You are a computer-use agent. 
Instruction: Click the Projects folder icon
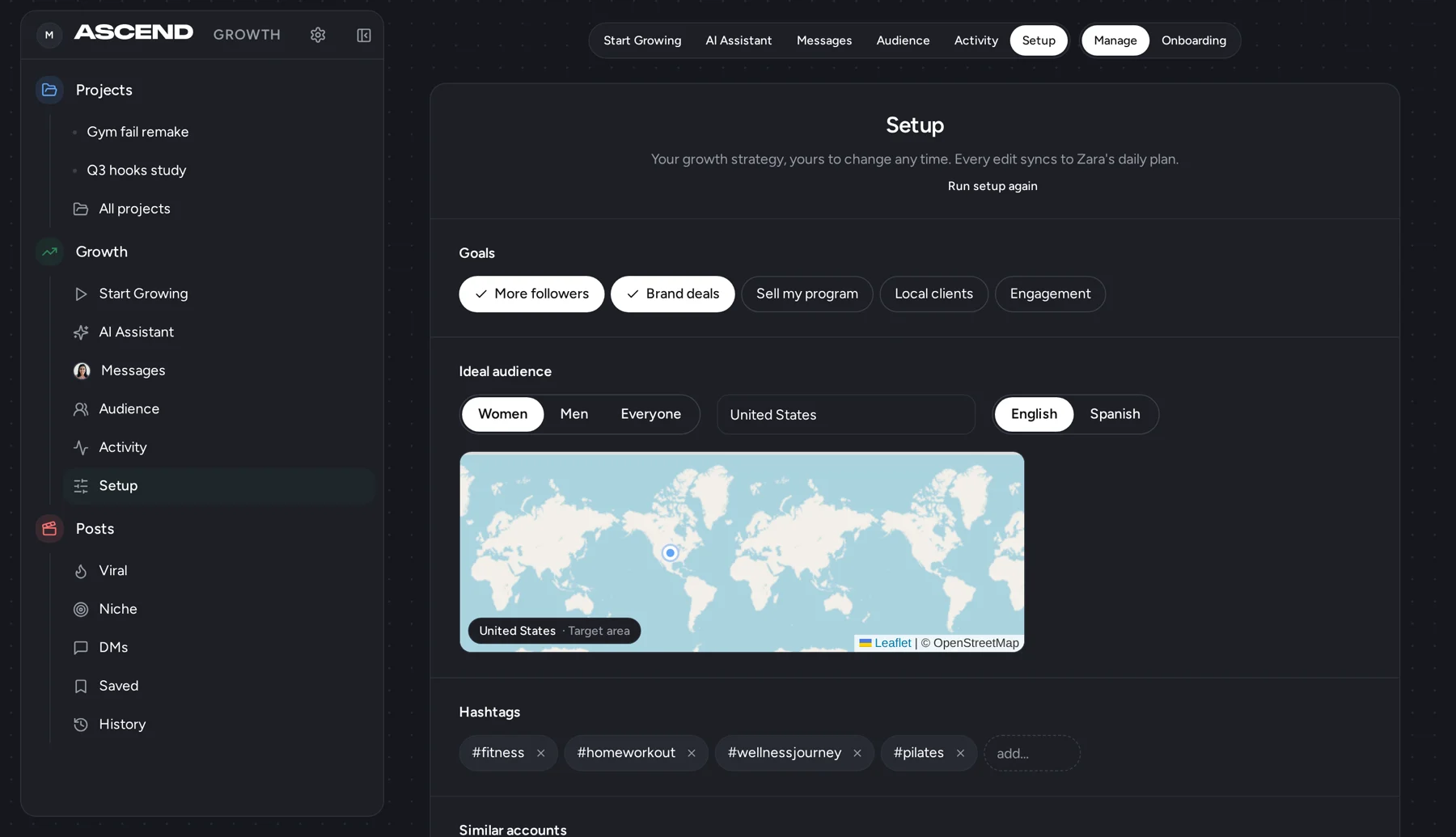(x=49, y=90)
